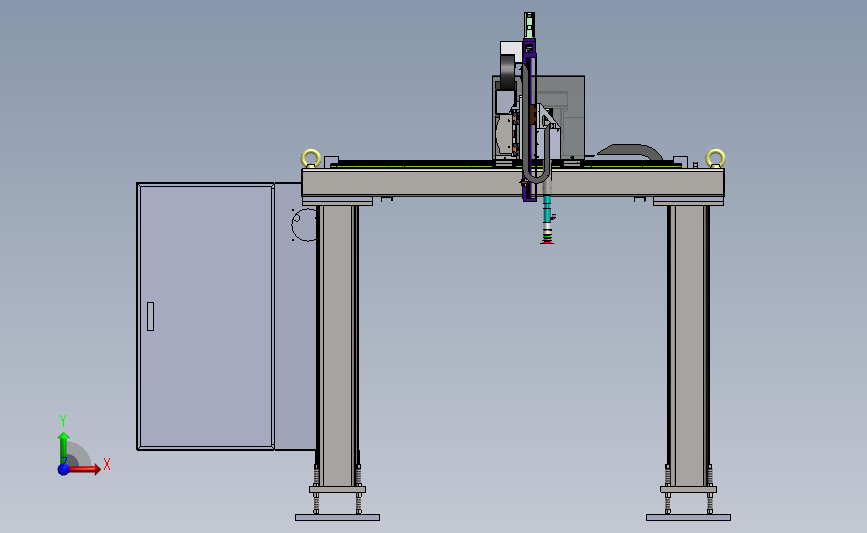
Task: Select the right column floor base plate
Action: (688, 518)
